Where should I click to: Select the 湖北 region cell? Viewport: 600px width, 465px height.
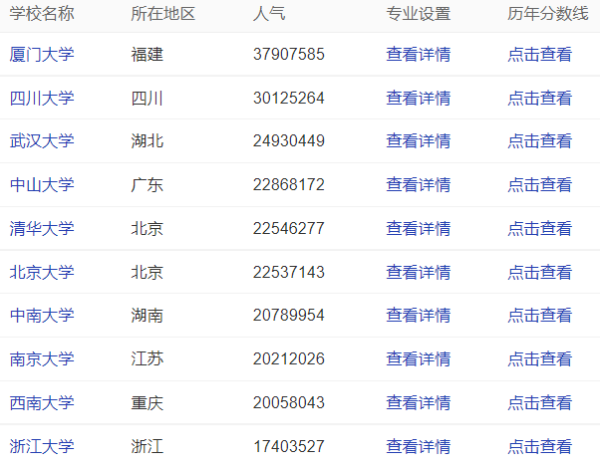[147, 141]
